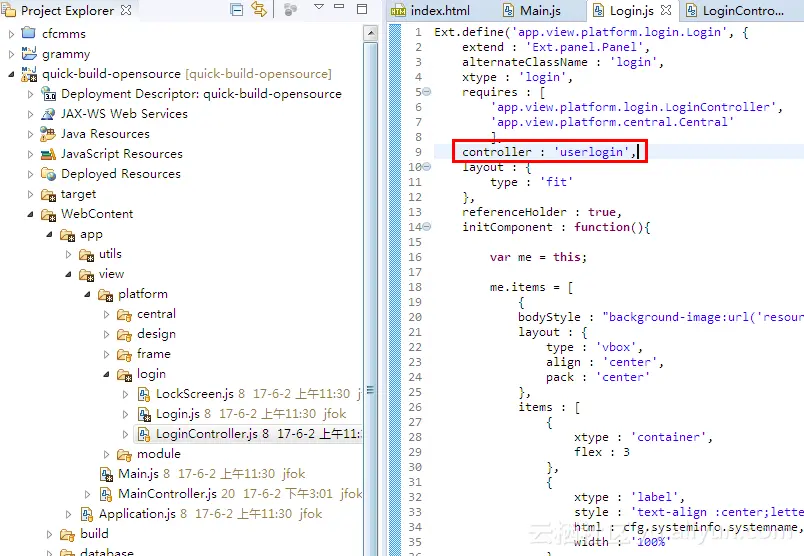This screenshot has width=804, height=556.
Task: Select the login folder
Action: 151,374
